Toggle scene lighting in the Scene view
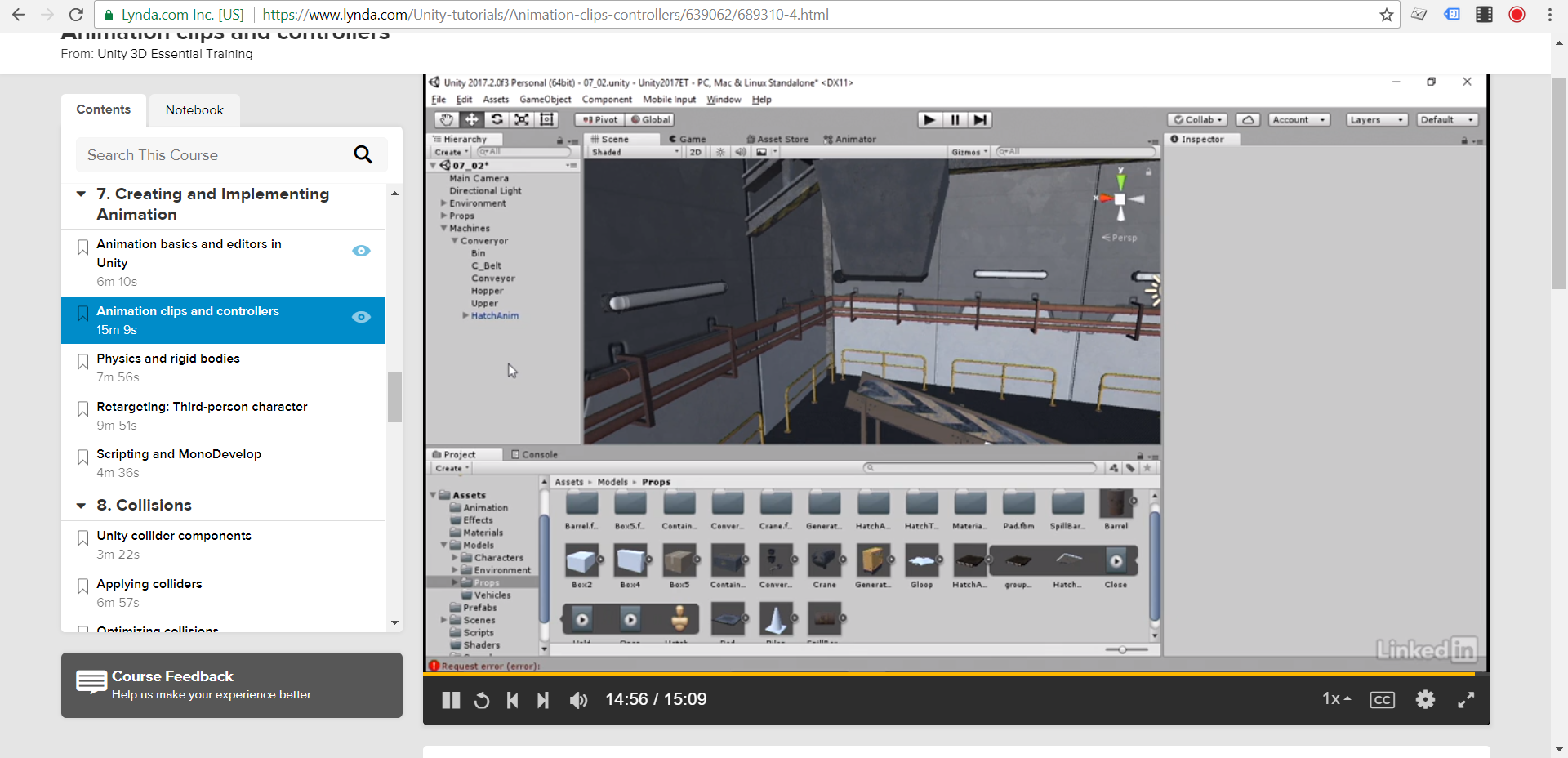 pos(720,152)
